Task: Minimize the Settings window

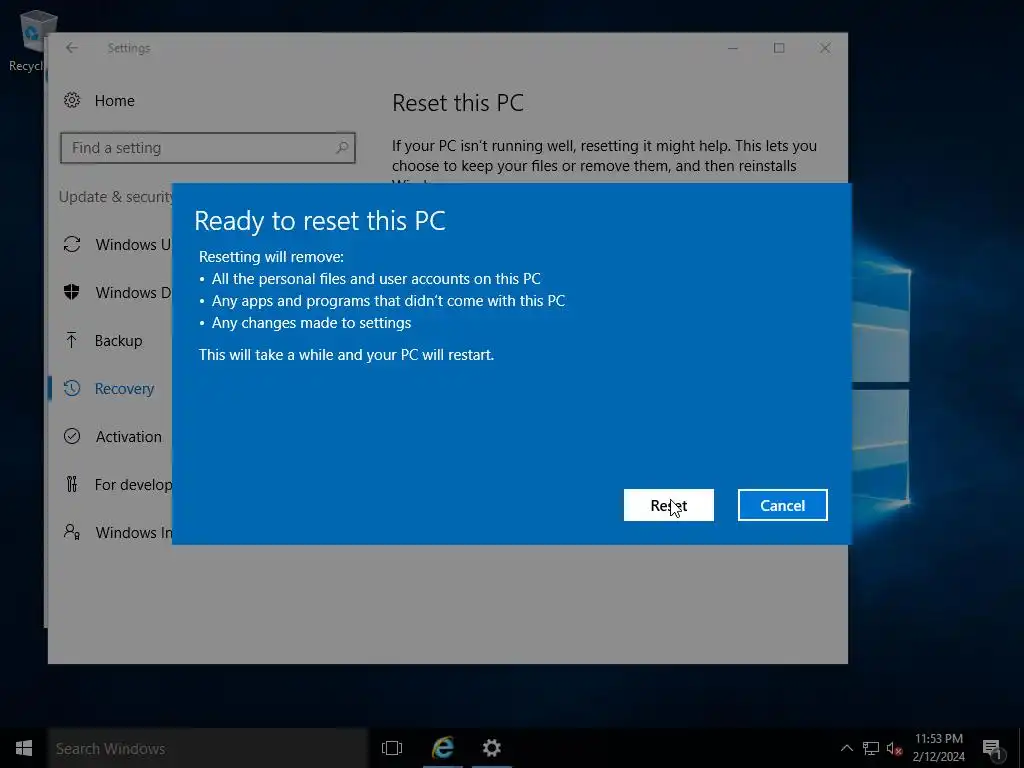Action: (x=733, y=48)
